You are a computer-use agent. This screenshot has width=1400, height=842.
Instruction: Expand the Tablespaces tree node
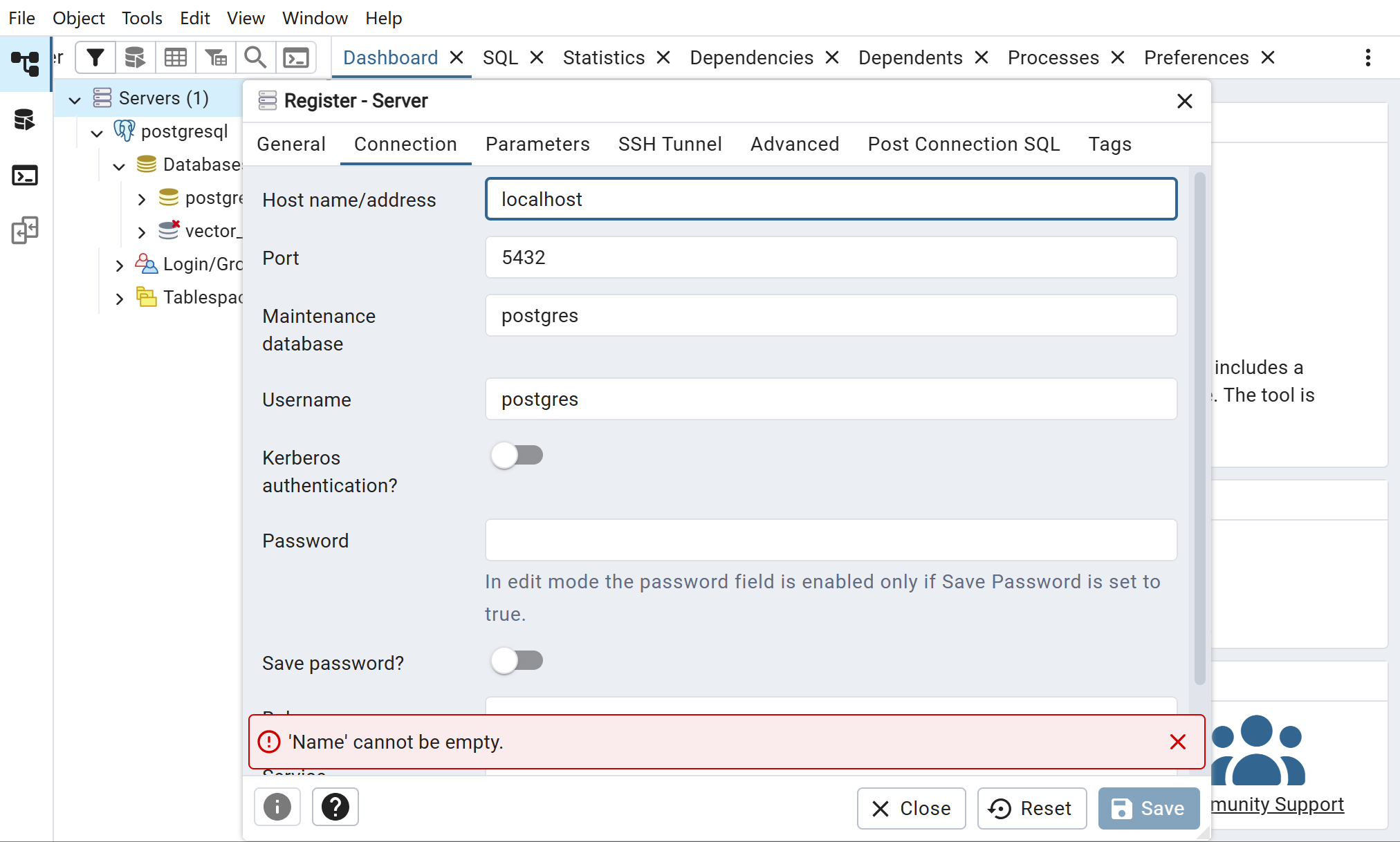pyautogui.click(x=119, y=299)
